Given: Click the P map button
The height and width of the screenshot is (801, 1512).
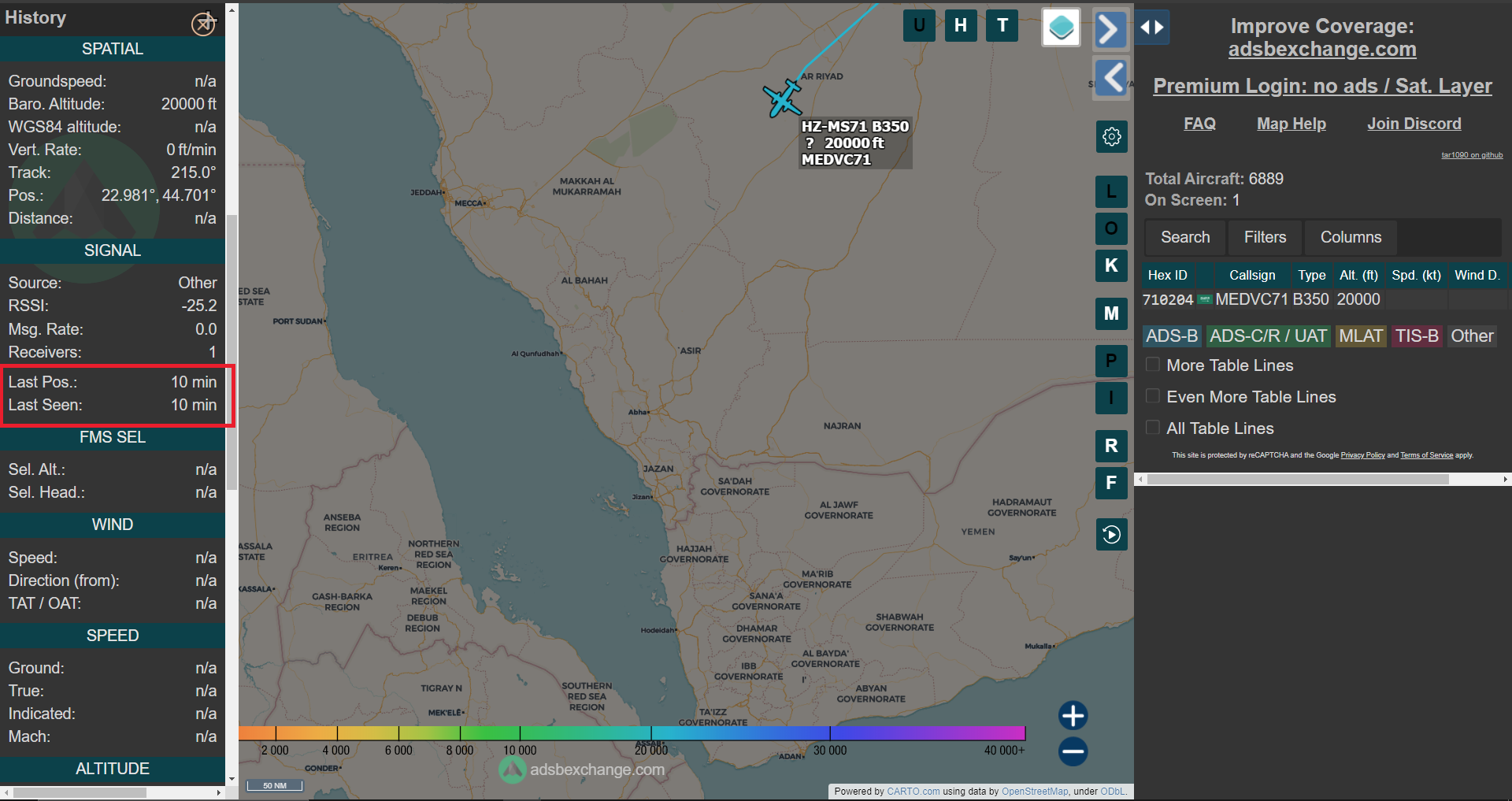Looking at the screenshot, I should point(1112,361).
